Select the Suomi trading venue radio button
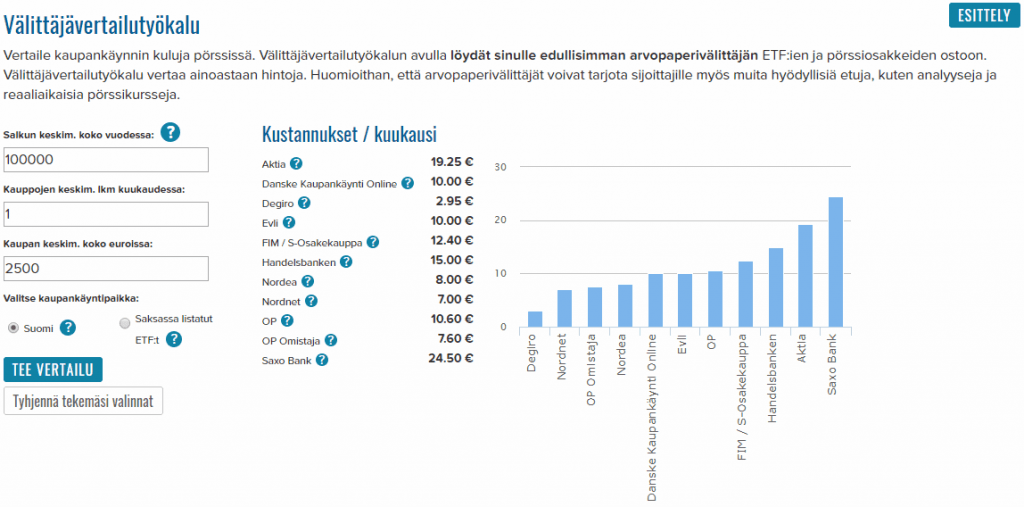 13,329
